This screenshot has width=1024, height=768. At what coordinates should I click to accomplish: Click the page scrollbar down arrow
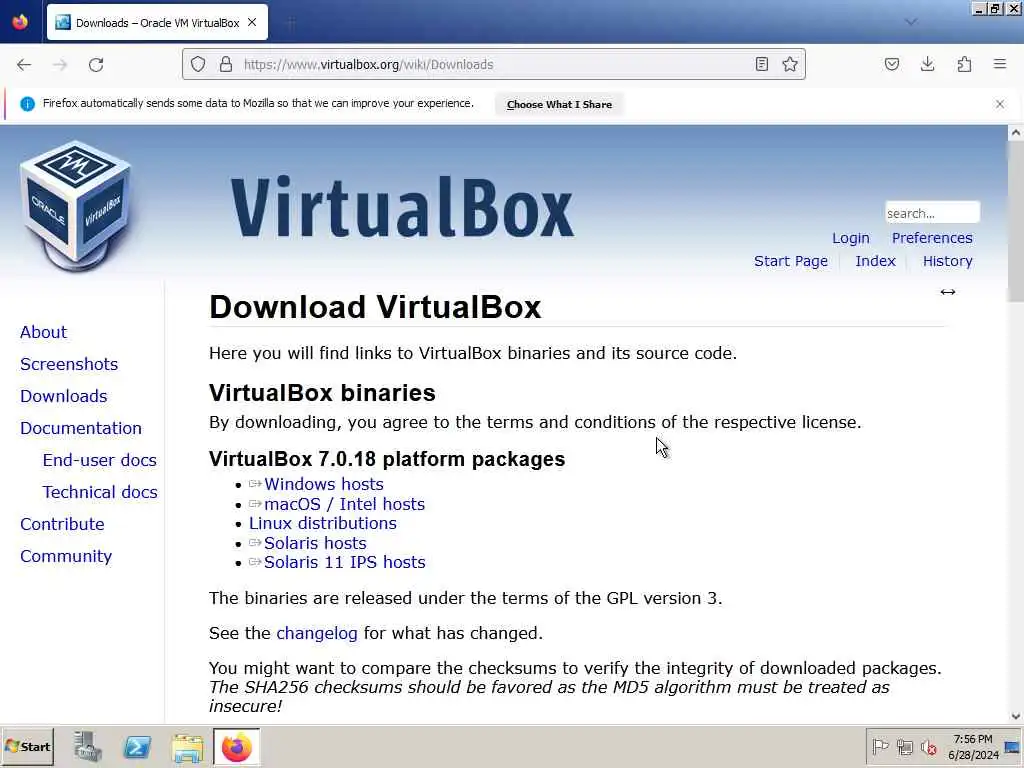point(1016,716)
